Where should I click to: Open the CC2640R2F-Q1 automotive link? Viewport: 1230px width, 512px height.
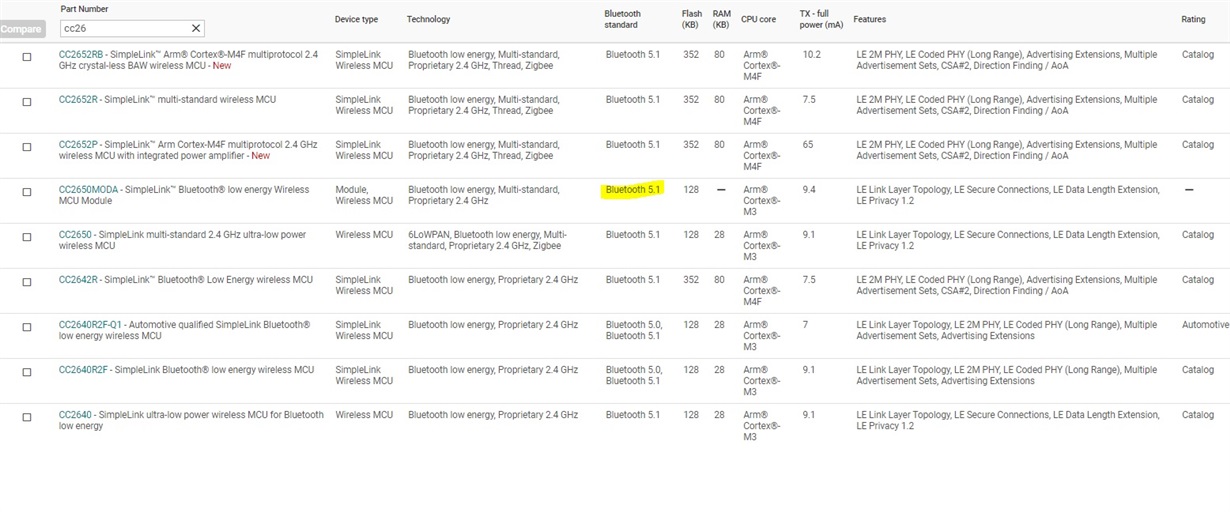click(x=90, y=324)
